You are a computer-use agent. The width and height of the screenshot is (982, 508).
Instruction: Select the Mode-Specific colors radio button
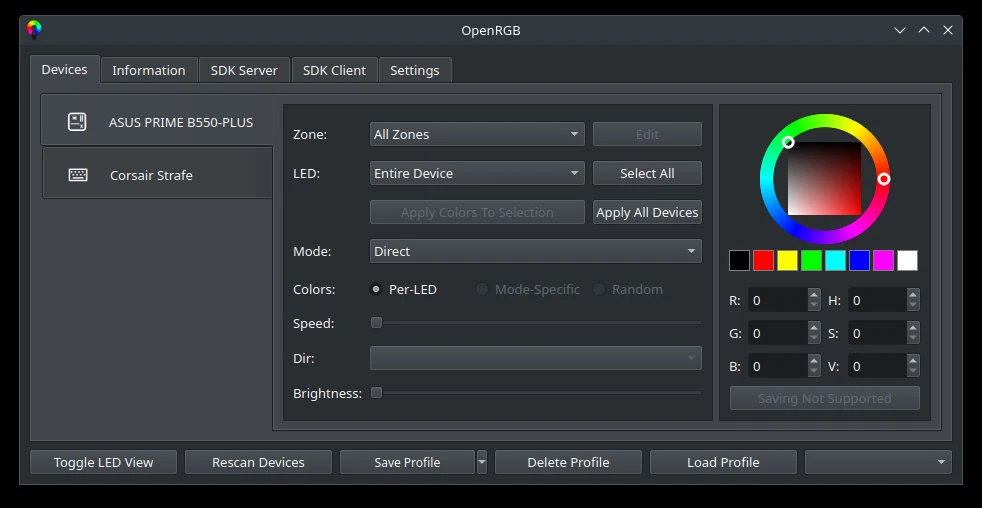pos(482,289)
